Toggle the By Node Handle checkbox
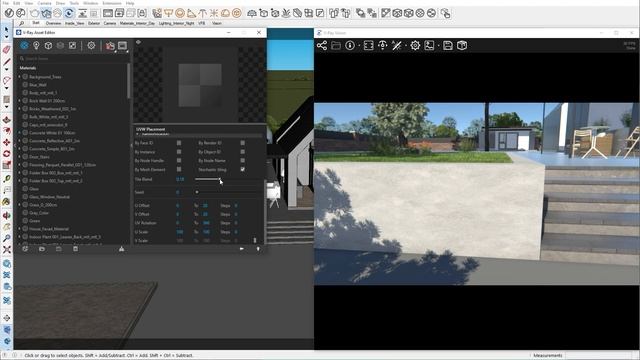Screen dimensions: 640x360 click(179, 160)
